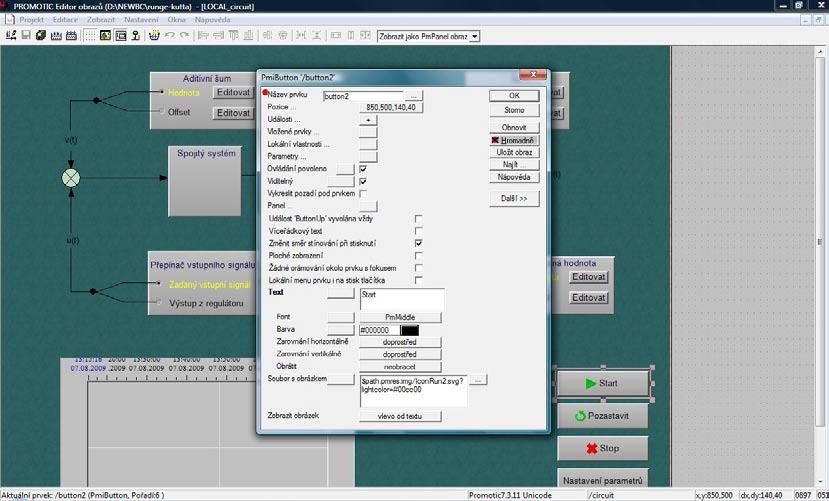Viewport: 829px width, 501px height.
Task: Click the align top toolbar icon
Action: (x=233, y=35)
